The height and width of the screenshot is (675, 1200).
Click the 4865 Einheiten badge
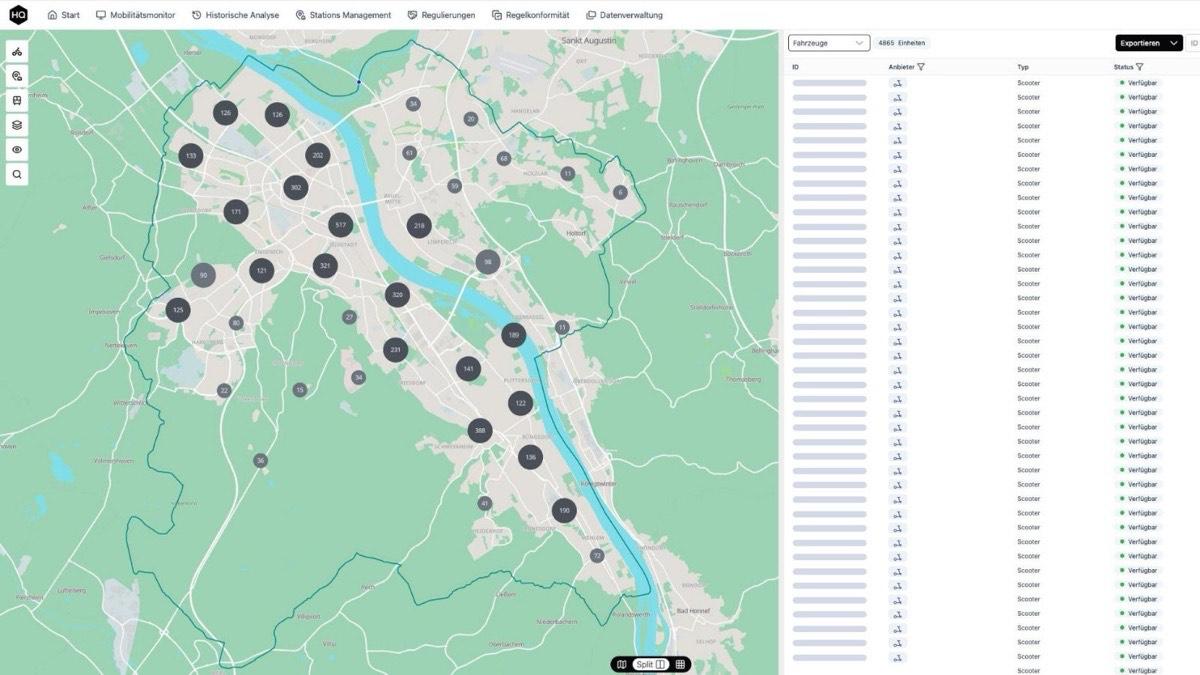pyautogui.click(x=902, y=43)
